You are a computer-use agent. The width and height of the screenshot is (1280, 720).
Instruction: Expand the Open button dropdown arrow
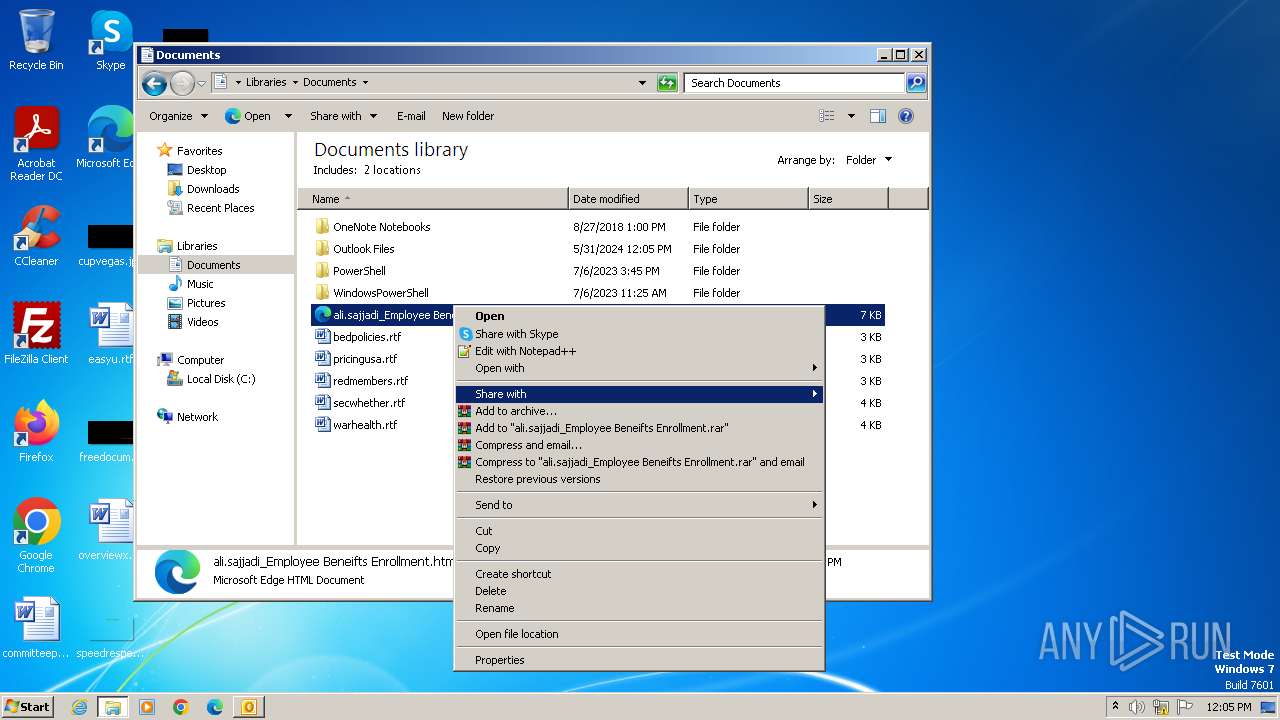pos(288,116)
